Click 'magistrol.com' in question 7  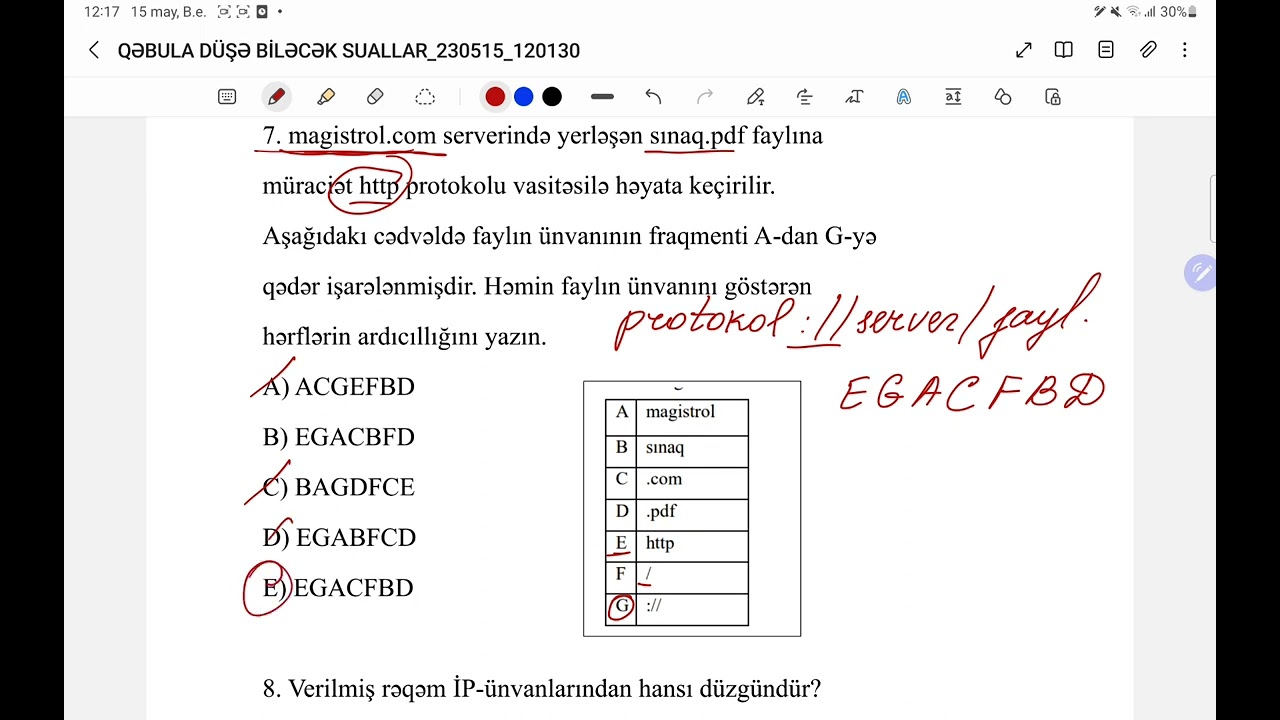(x=362, y=135)
